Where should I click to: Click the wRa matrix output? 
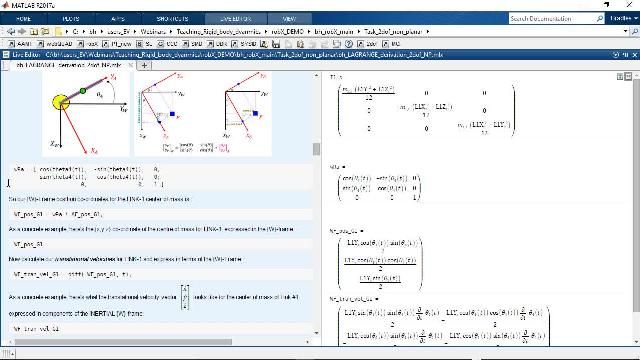coord(379,189)
